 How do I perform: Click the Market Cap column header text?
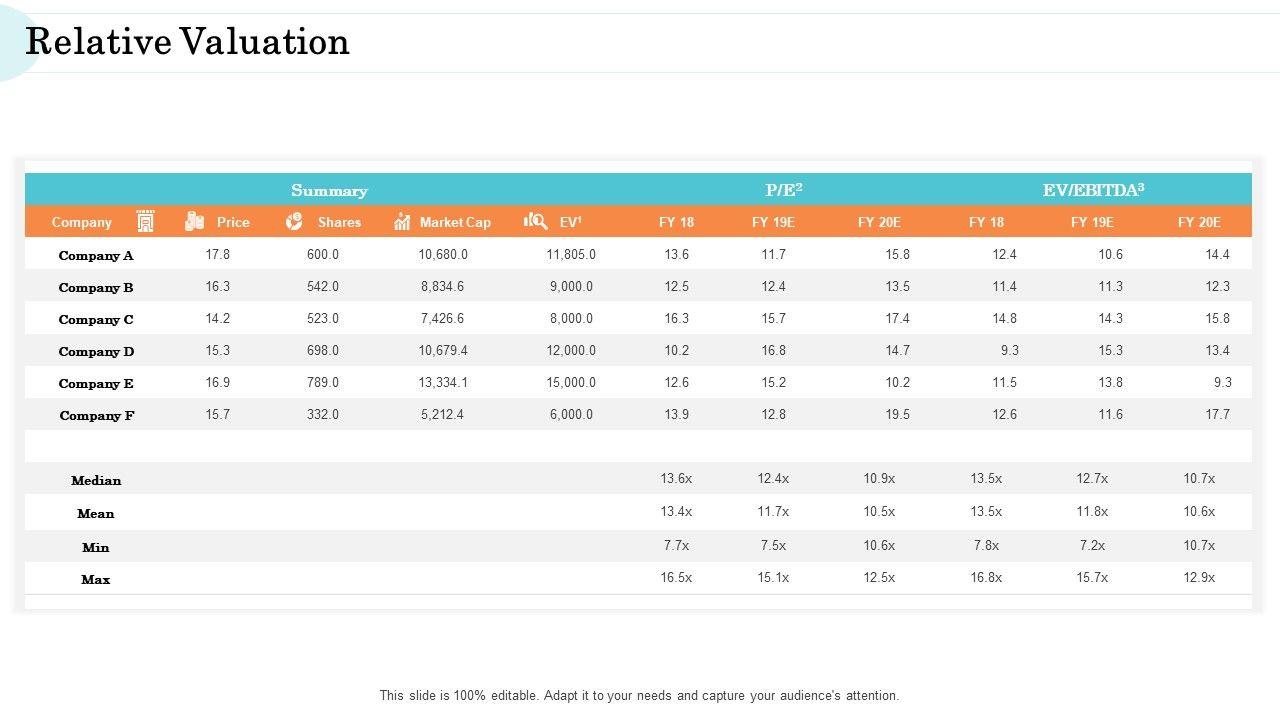(455, 222)
